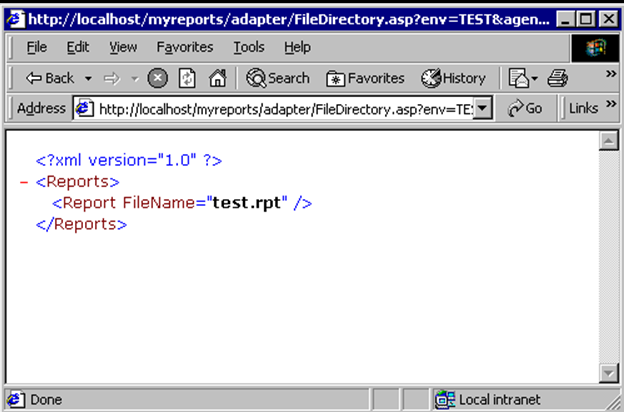The width and height of the screenshot is (624, 412).
Task: Click the Back arrow button
Action: click(x=48, y=78)
